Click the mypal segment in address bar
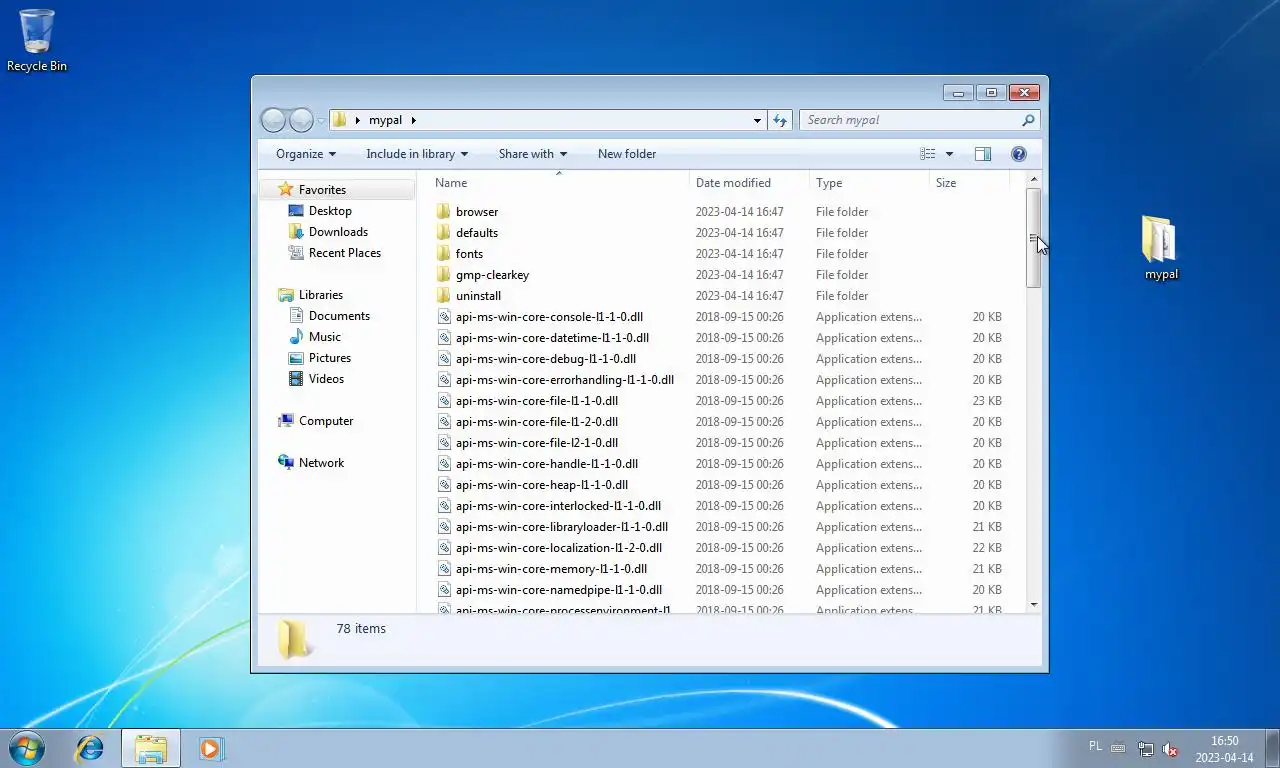 click(x=385, y=120)
